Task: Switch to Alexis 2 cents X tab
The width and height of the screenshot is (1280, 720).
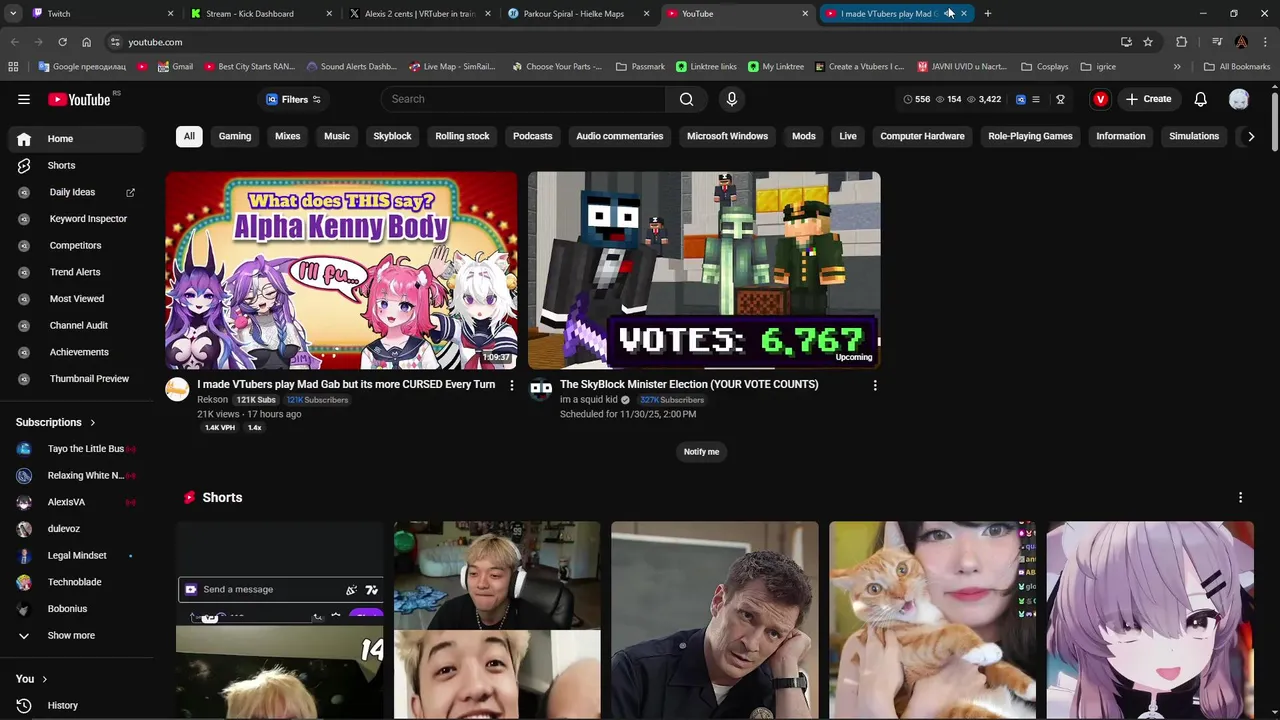Action: click(420, 14)
